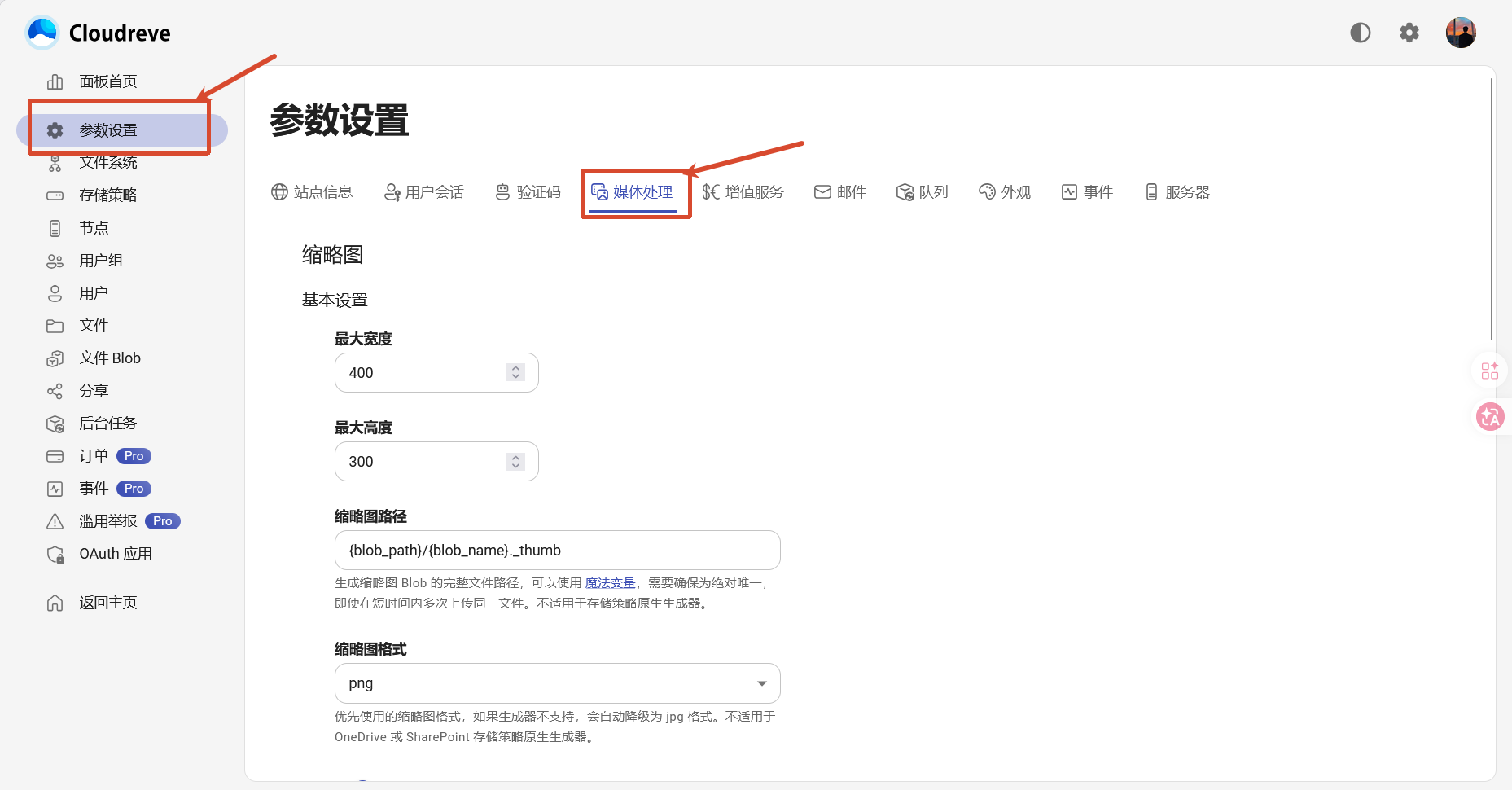
Task: Open the sidebar 事件 activity icon
Action: [x=55, y=489]
